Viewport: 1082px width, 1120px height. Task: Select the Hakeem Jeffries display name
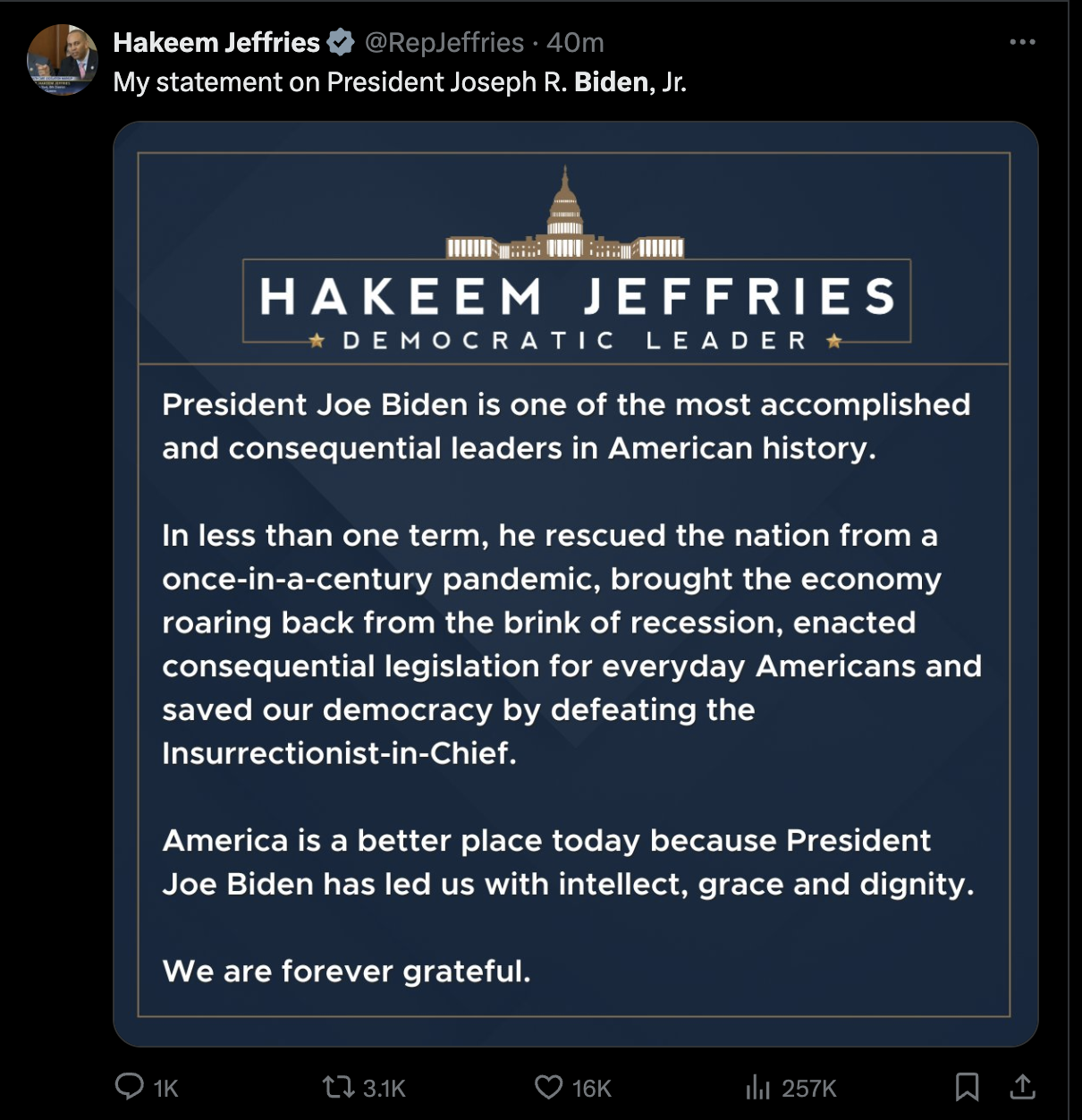click(x=215, y=42)
